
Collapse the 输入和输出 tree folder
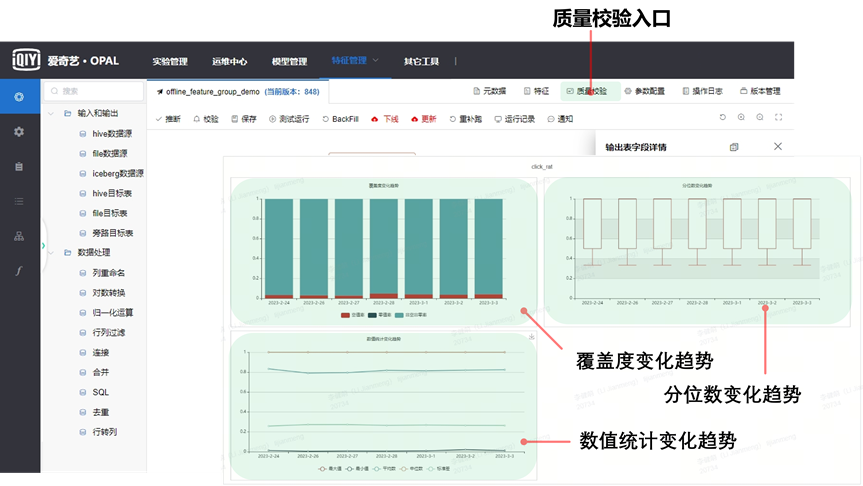52,113
